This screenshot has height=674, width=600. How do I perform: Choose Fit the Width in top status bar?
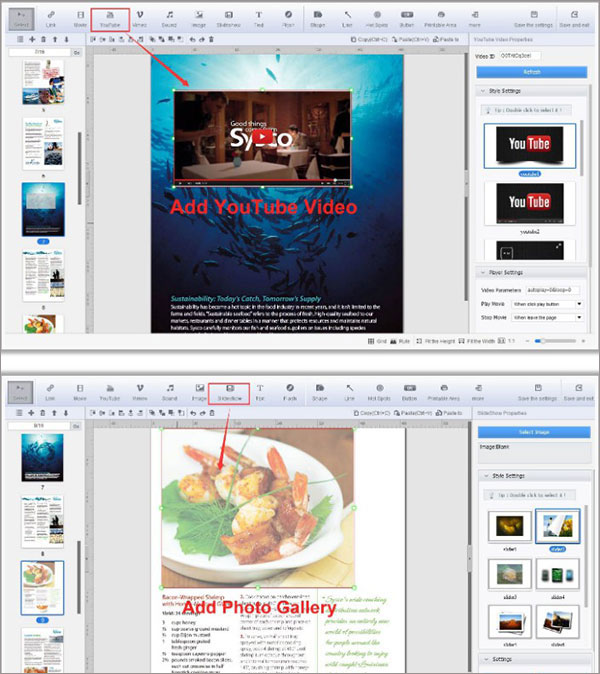[x=477, y=341]
